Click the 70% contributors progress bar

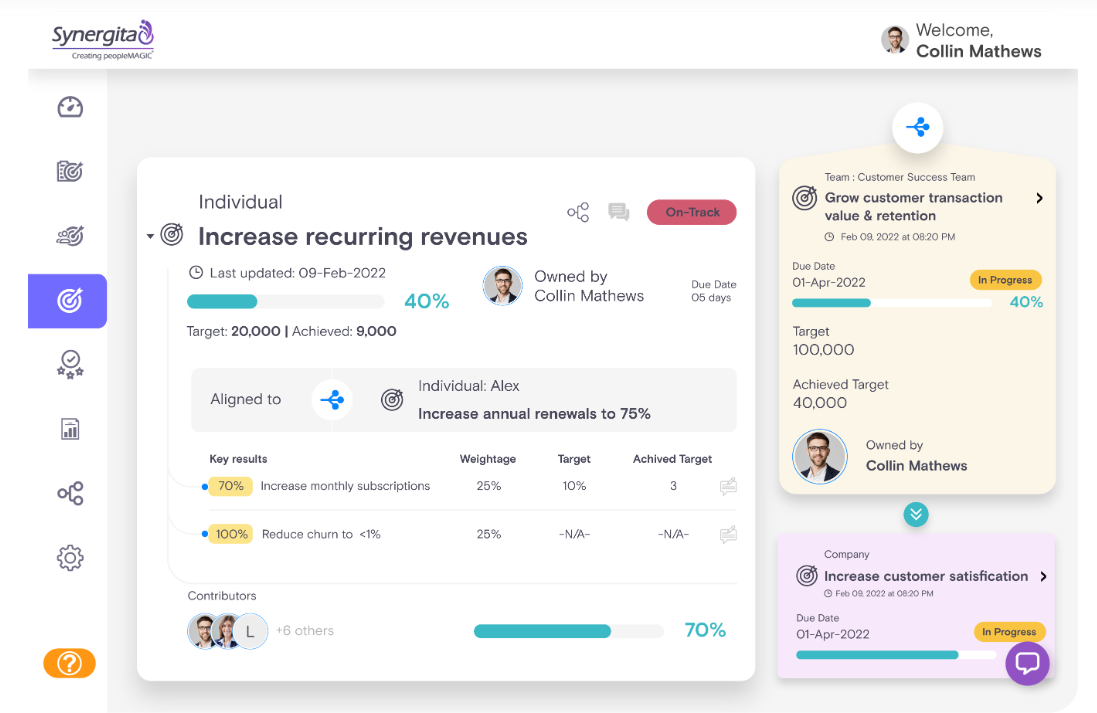(568, 631)
